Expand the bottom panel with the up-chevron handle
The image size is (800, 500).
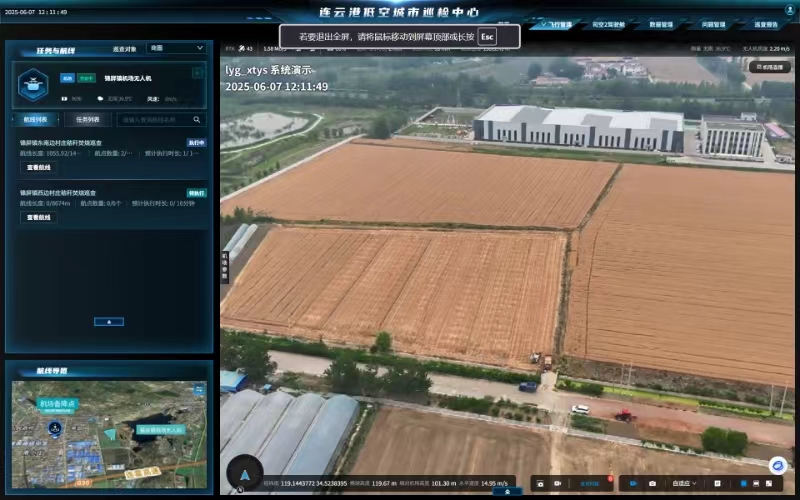click(x=507, y=491)
